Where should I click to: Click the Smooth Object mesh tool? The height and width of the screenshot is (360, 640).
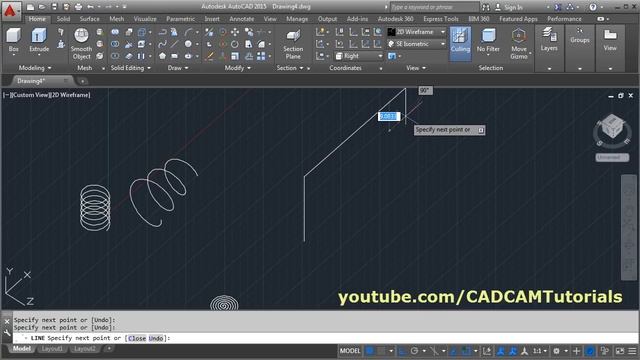[x=81, y=44]
